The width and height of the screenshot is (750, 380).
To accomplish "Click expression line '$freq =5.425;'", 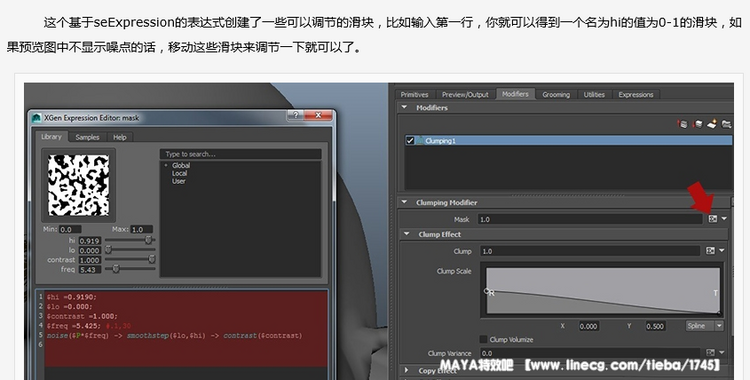I will 74,325.
